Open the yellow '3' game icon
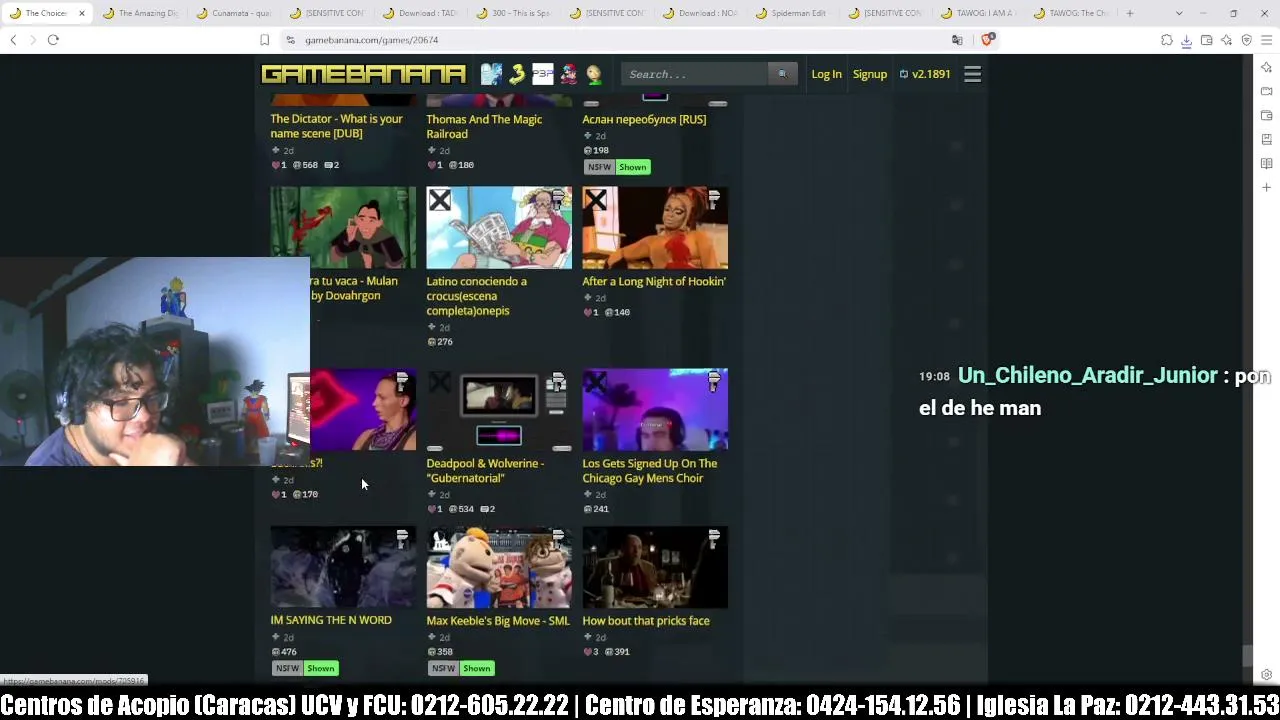 click(517, 74)
